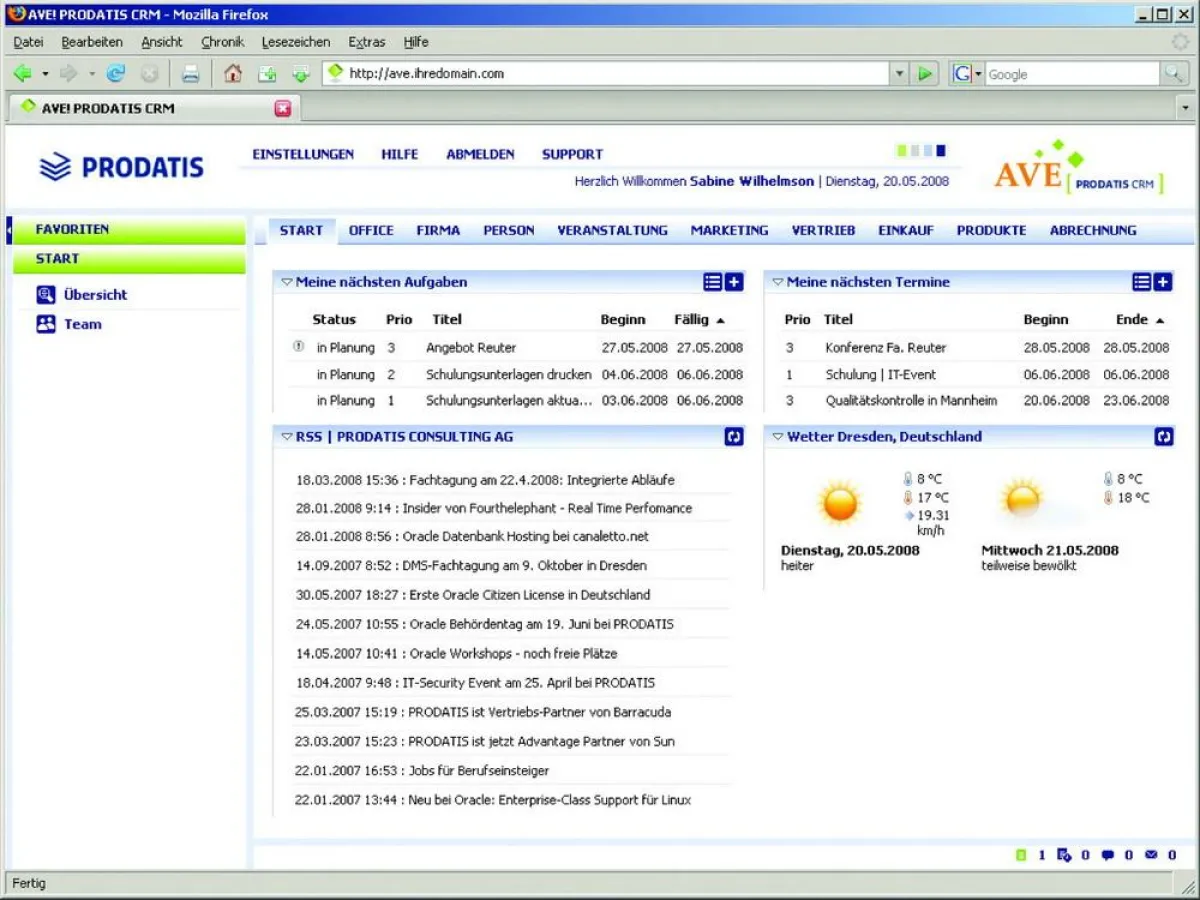Click the green online status indicator

click(x=1021, y=855)
